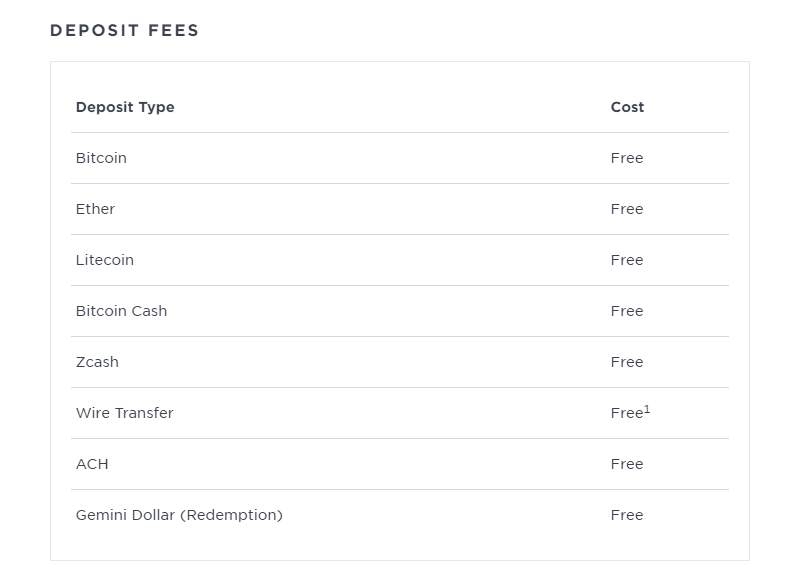Click the ACH deposit type label

[x=92, y=464]
